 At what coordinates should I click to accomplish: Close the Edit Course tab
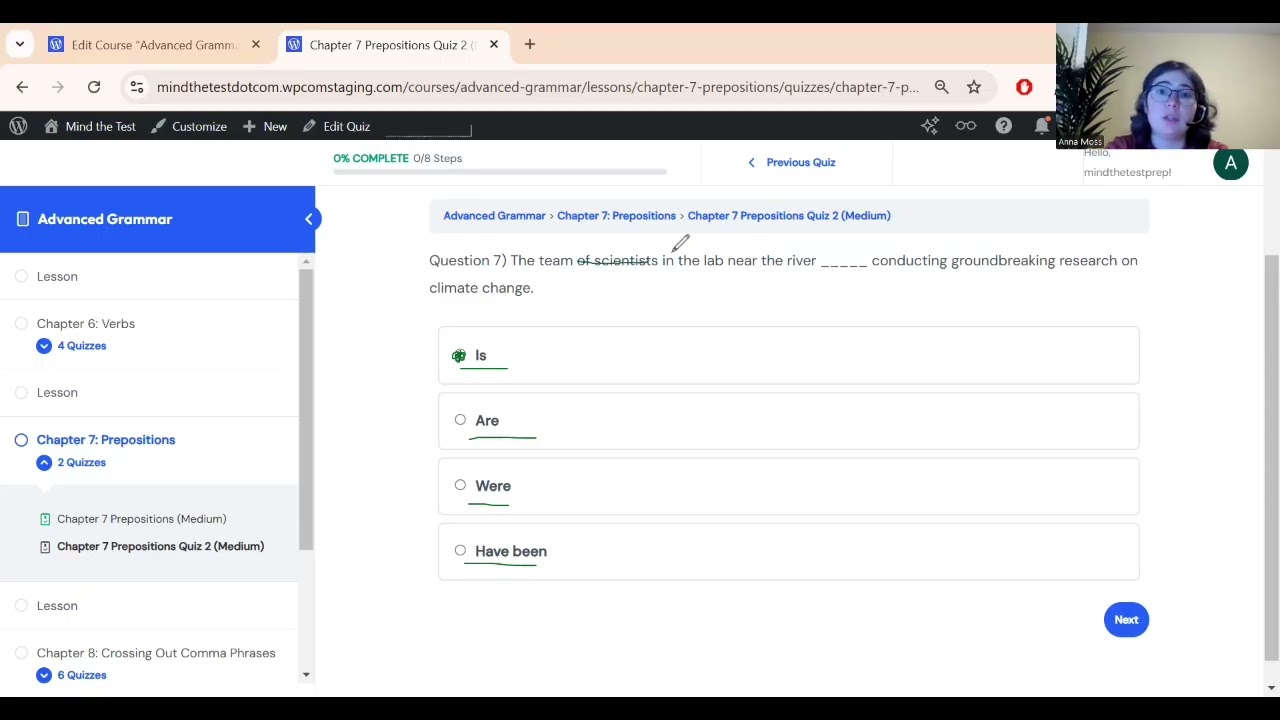pos(256,44)
